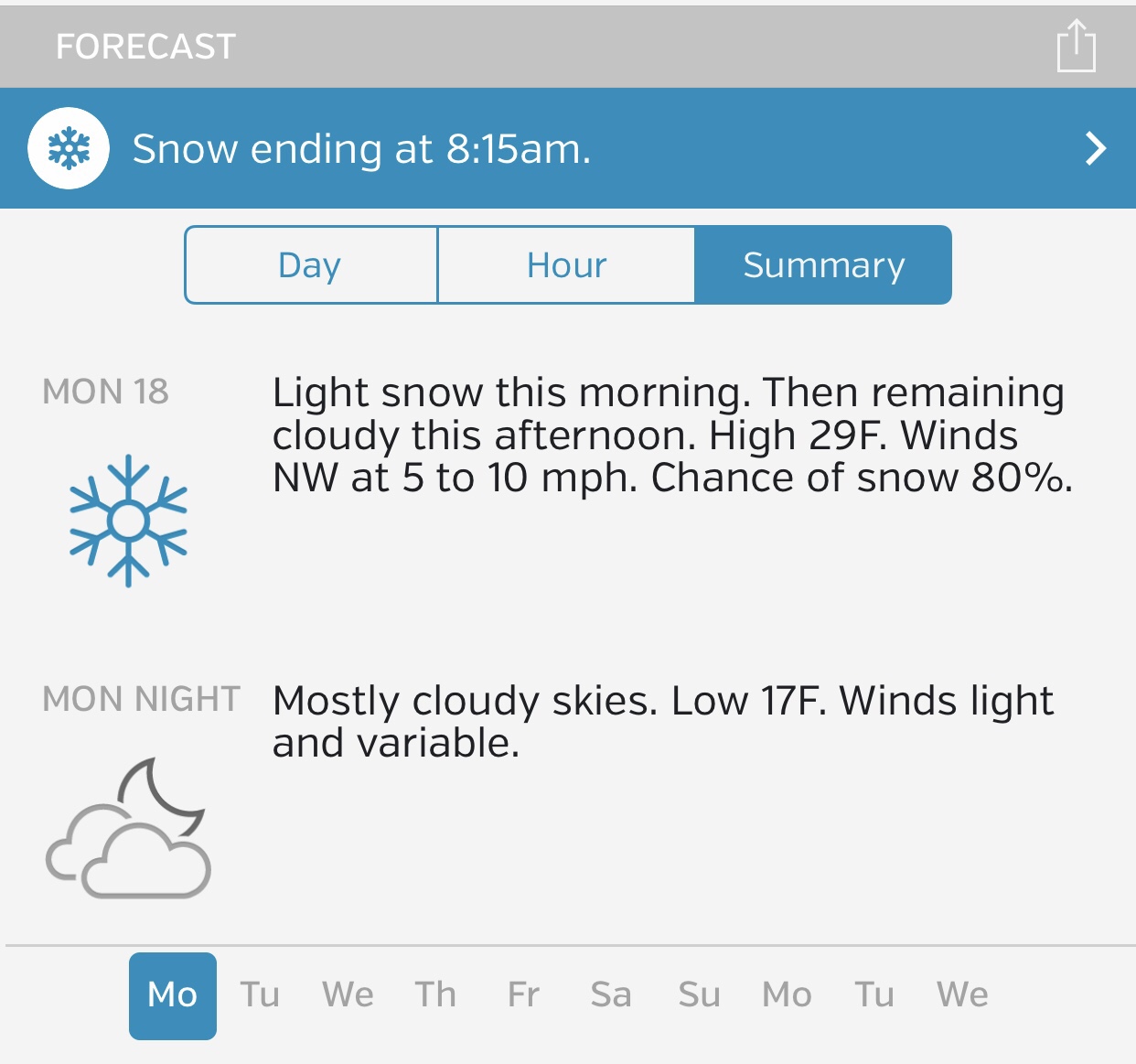This screenshot has height=1064, width=1136.
Task: Tap the MON 18 summary text
Action: [672, 435]
